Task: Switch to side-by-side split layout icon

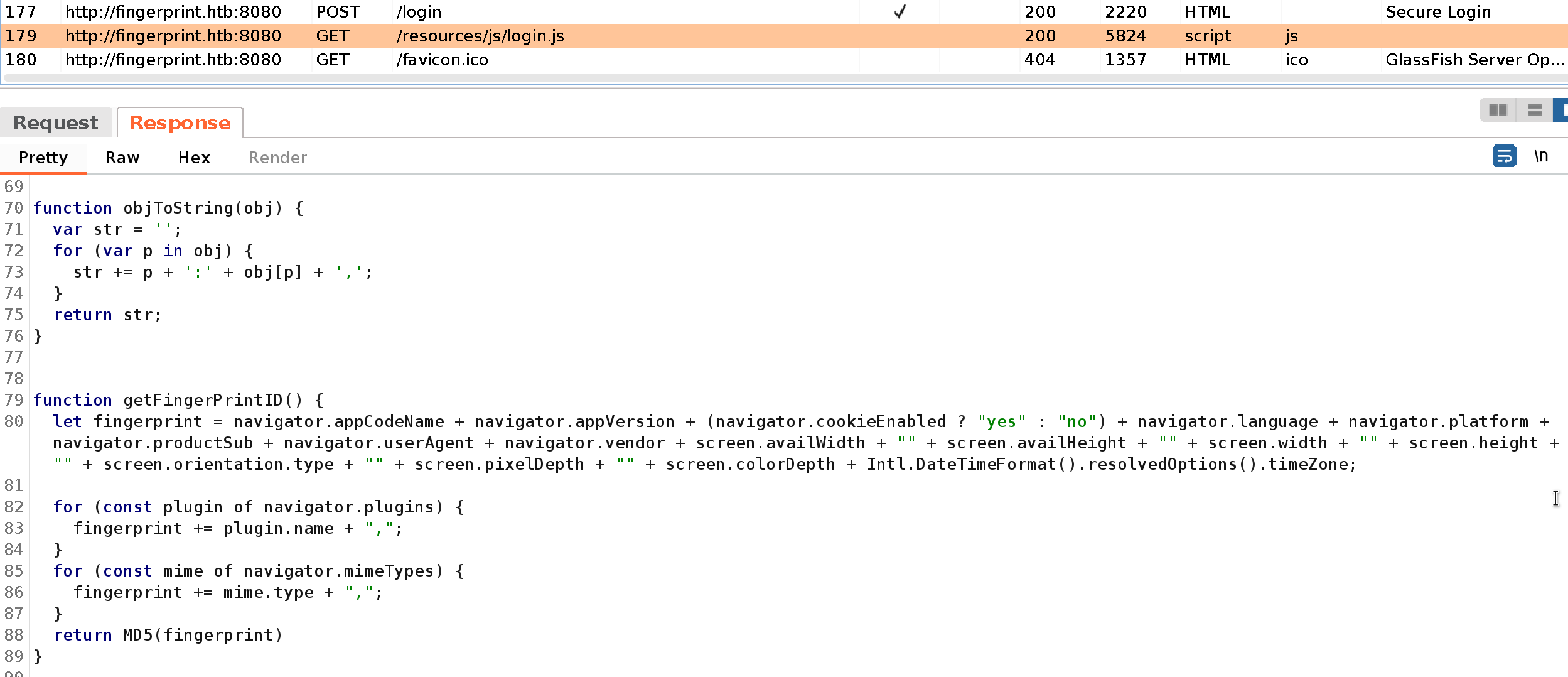Action: tap(1498, 111)
